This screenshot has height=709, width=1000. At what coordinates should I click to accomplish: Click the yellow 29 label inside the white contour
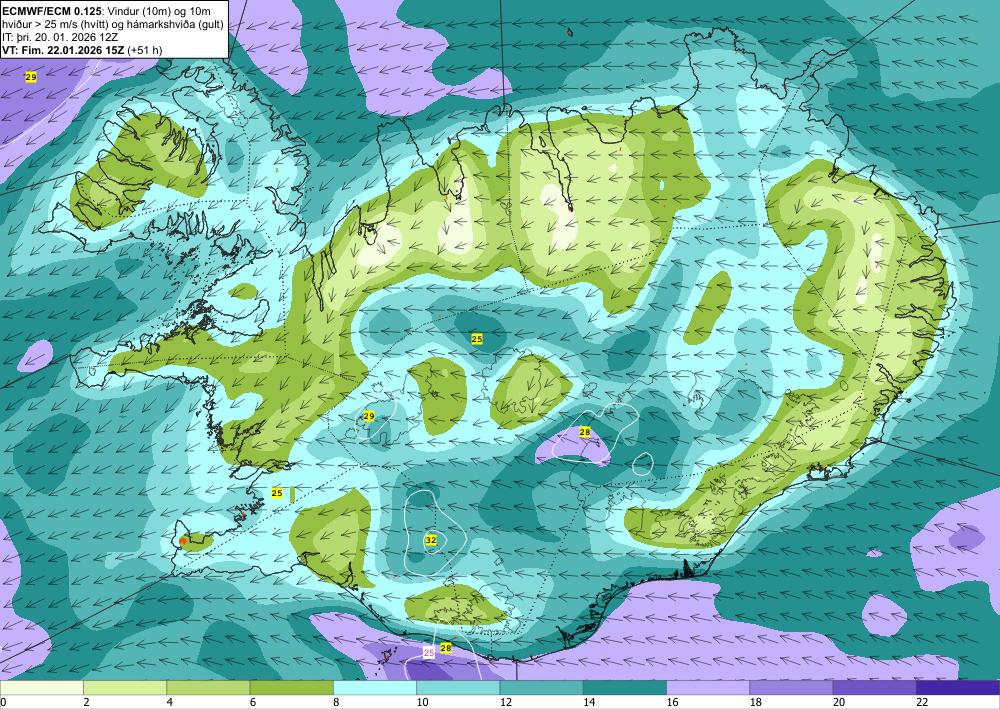click(369, 416)
